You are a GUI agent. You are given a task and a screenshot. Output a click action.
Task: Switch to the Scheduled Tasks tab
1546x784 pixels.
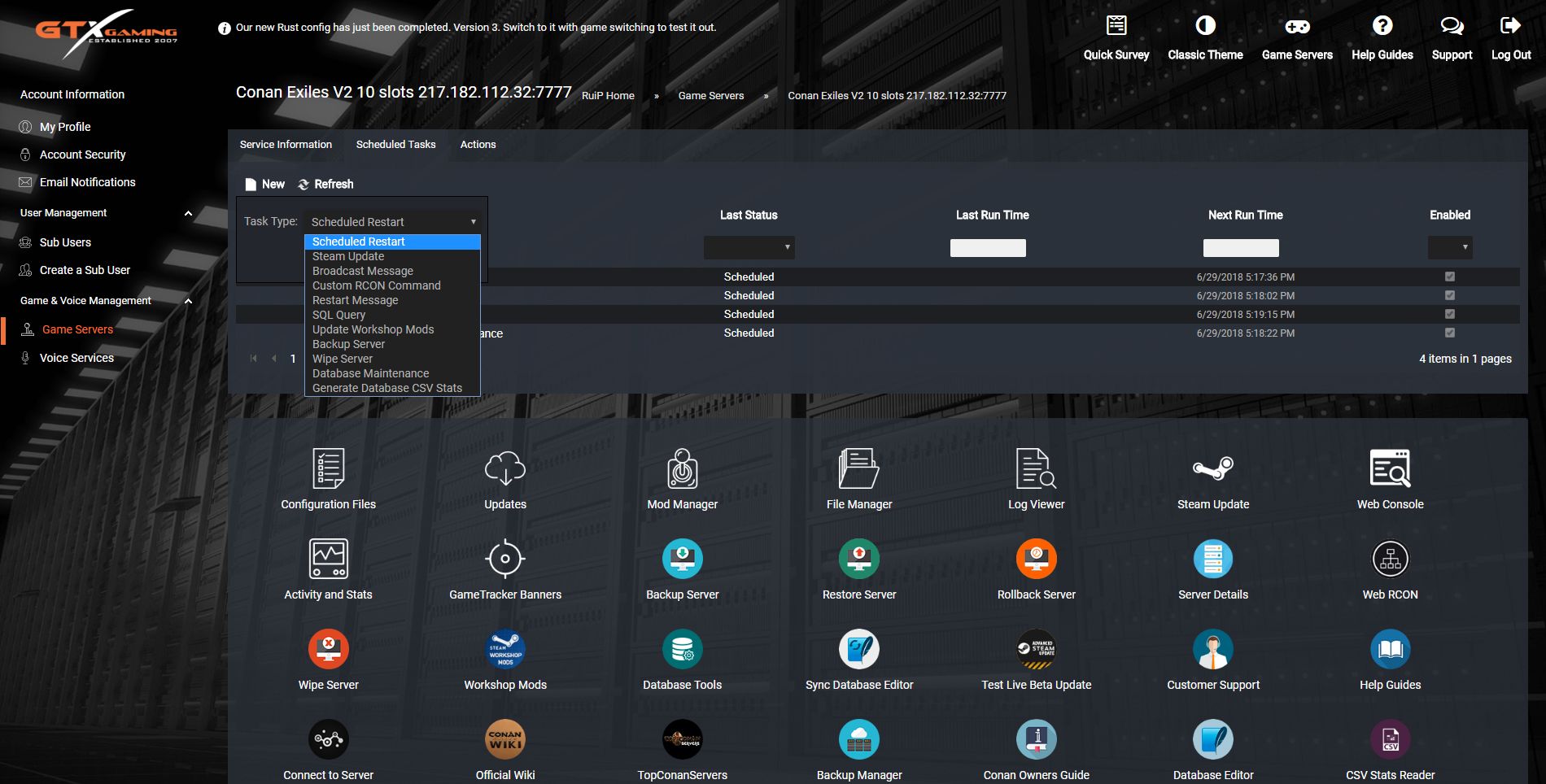point(395,144)
